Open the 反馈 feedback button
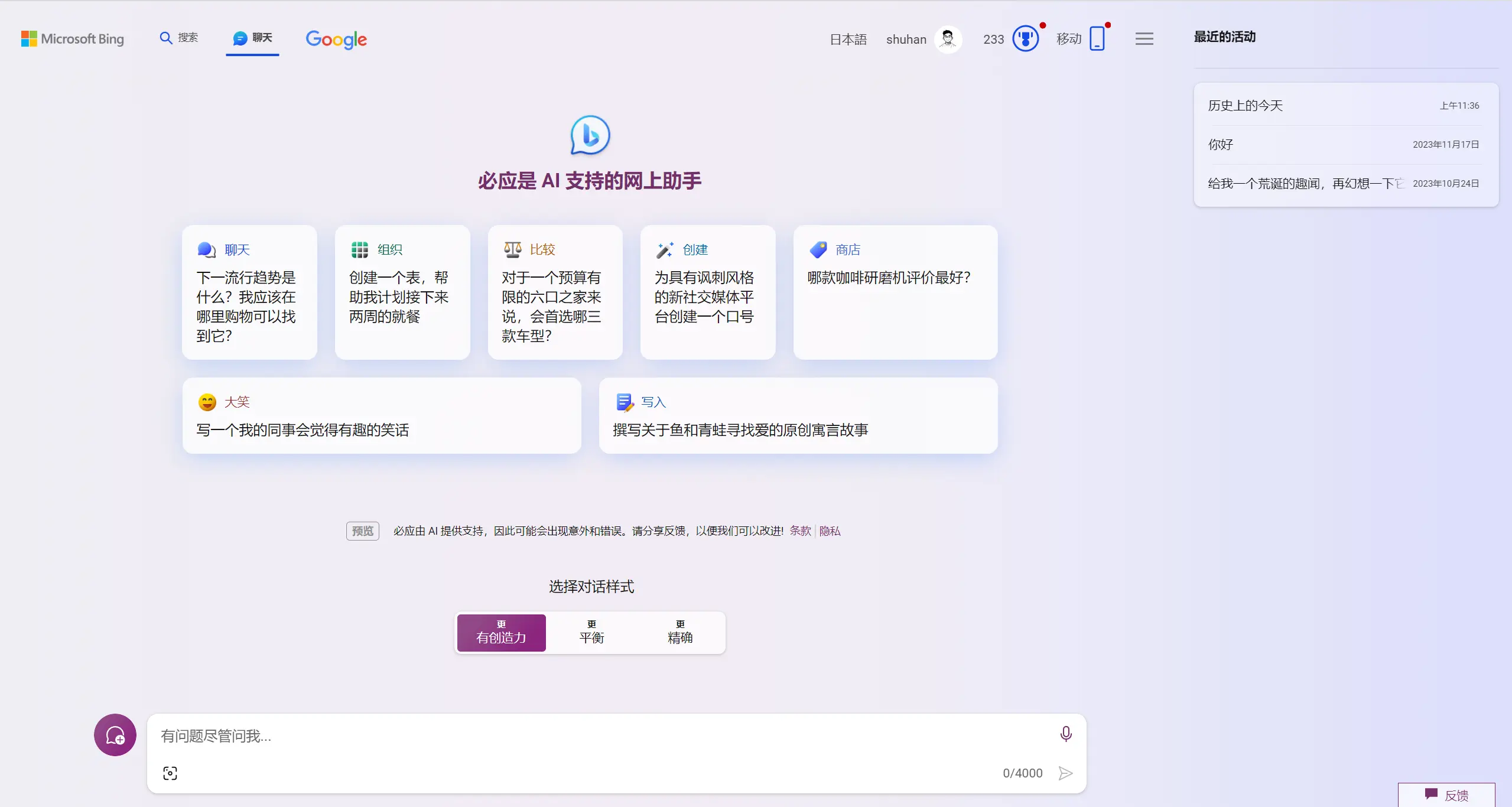This screenshot has width=1512, height=807. click(1446, 795)
